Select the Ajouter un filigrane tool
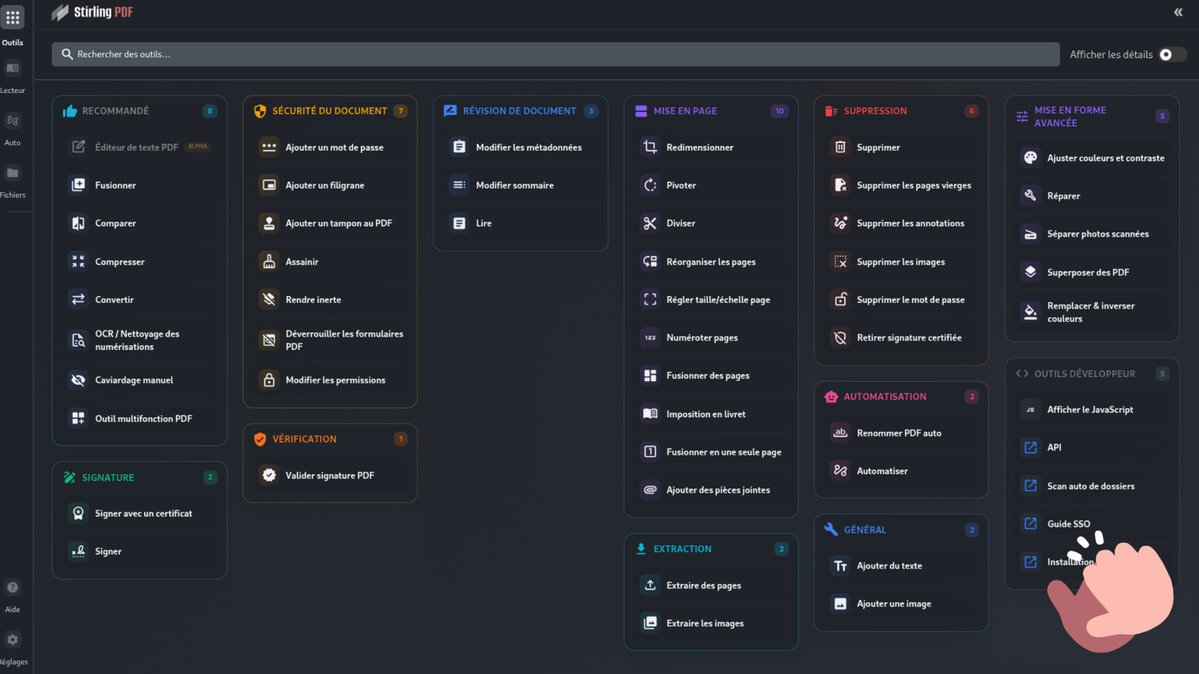The image size is (1199, 674). click(x=320, y=184)
